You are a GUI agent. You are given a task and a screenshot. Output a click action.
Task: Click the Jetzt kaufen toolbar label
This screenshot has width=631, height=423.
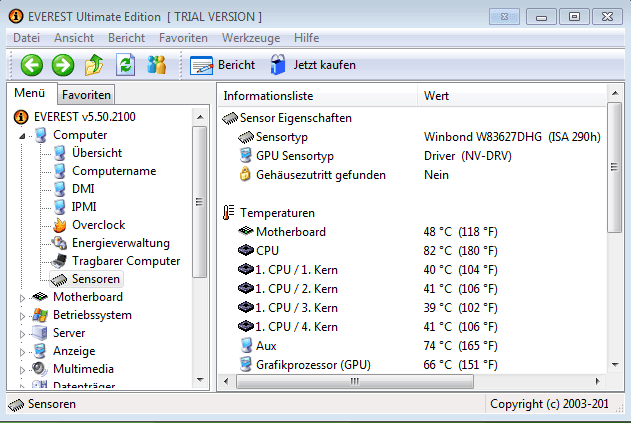pyautogui.click(x=324, y=65)
